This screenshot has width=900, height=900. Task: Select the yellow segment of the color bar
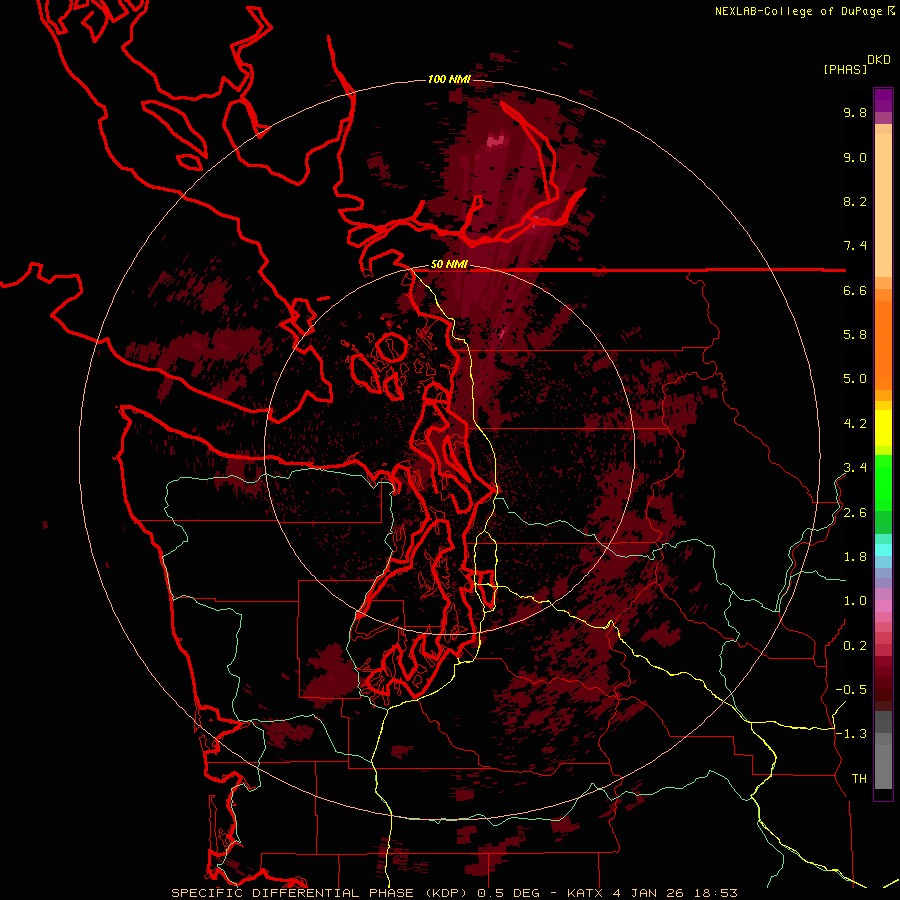[x=883, y=428]
